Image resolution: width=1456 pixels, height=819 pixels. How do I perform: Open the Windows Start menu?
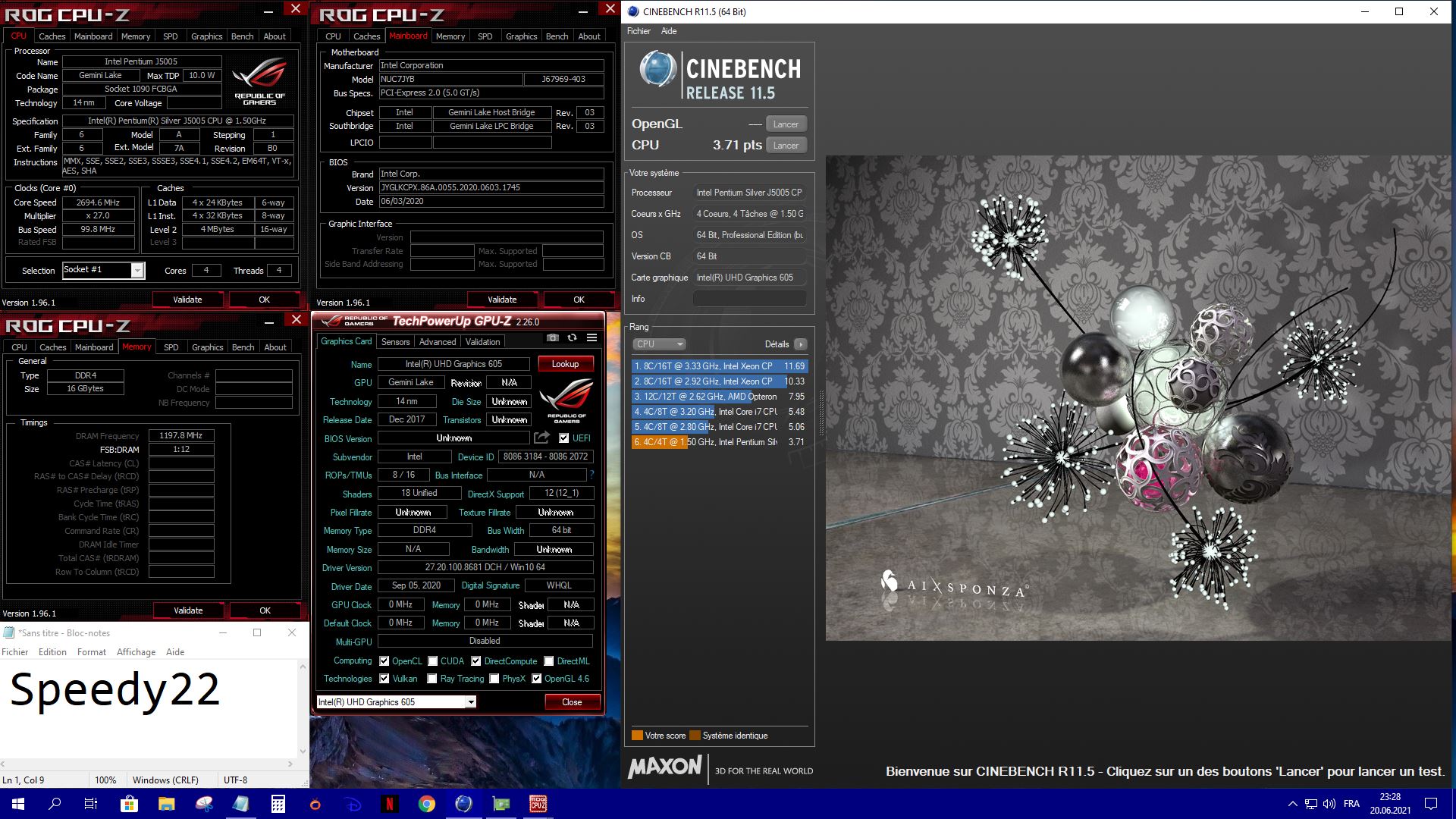click(18, 804)
